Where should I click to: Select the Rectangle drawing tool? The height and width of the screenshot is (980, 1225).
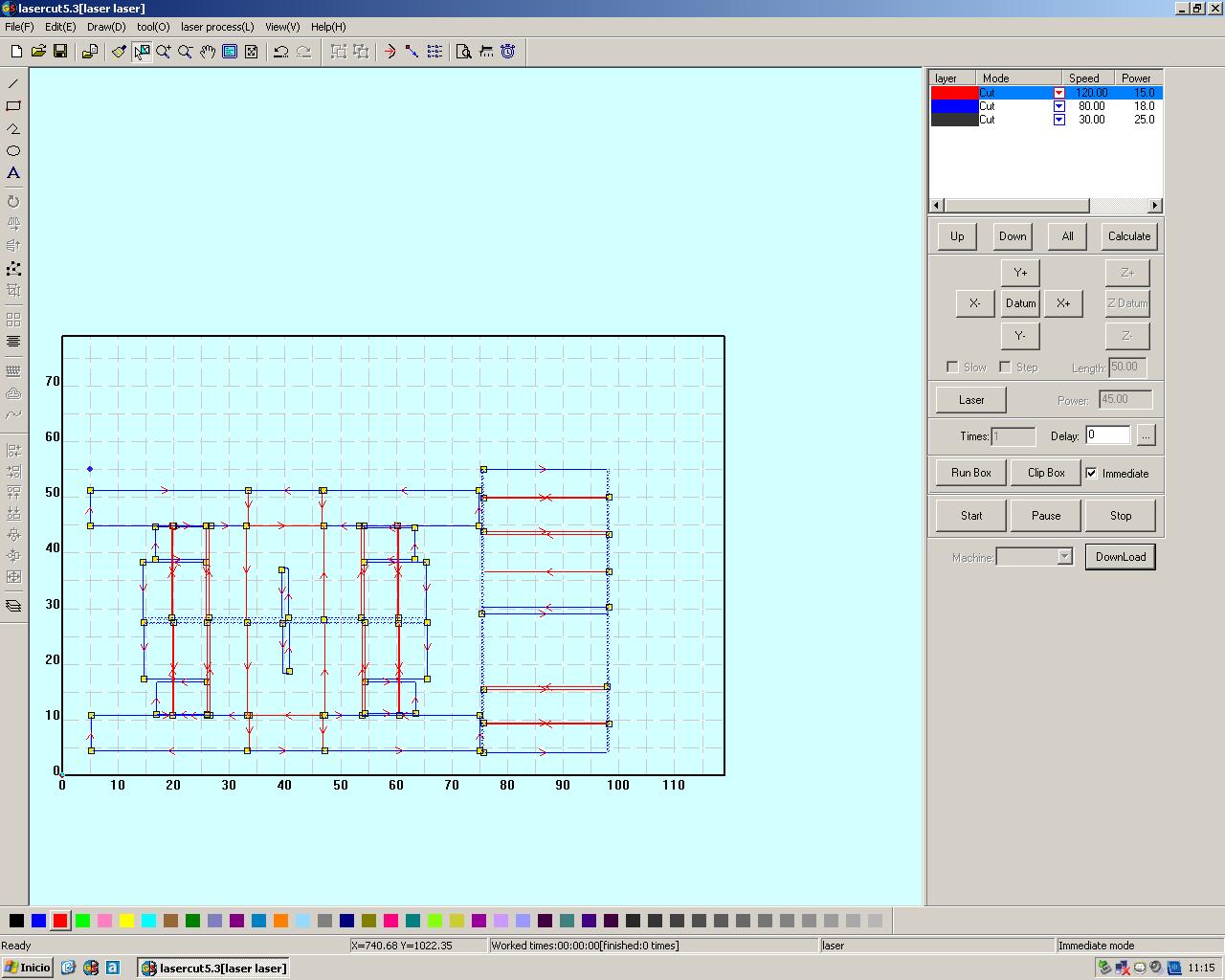pyautogui.click(x=13, y=106)
